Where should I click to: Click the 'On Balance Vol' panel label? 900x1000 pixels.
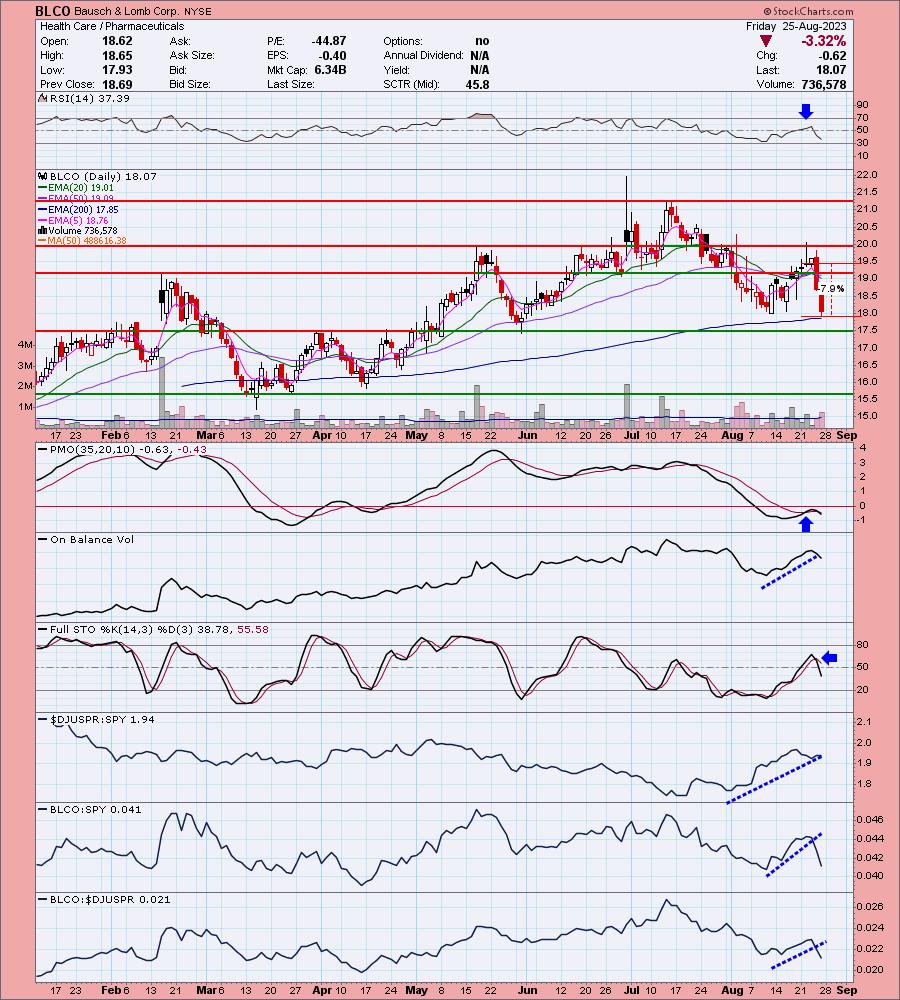[x=92, y=540]
